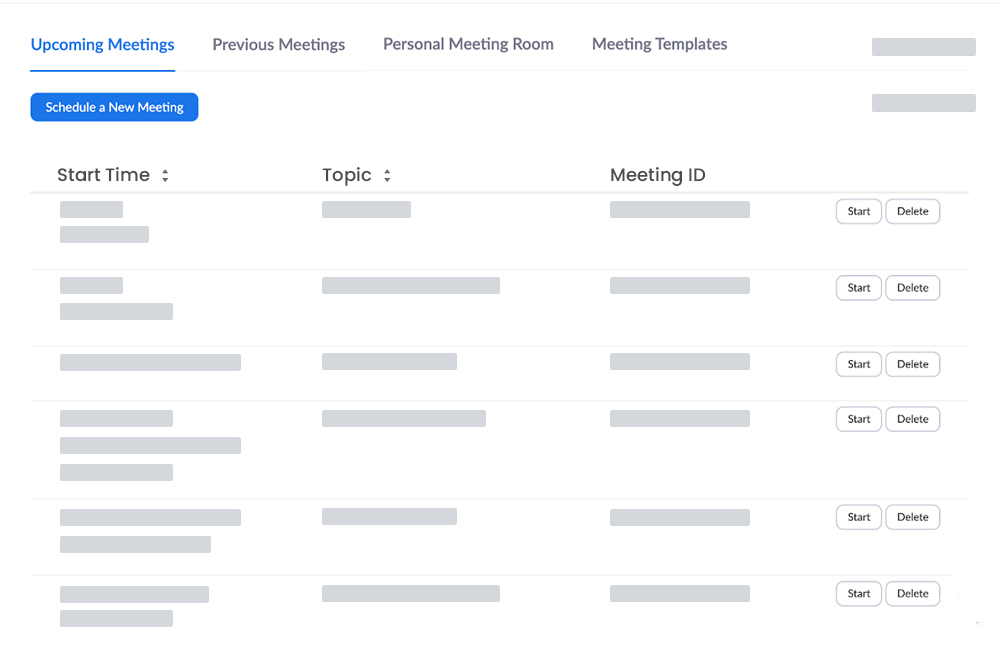
Task: Schedule a New Meeting
Action: (x=114, y=107)
